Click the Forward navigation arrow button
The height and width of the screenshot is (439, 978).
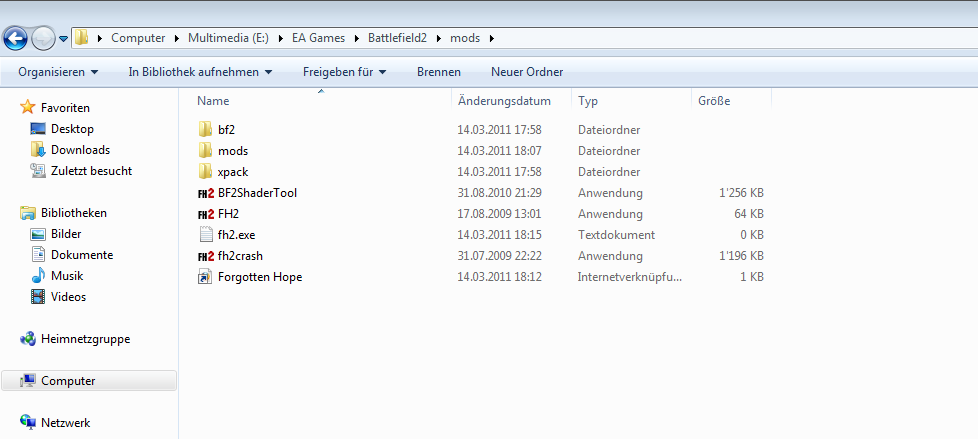(43, 39)
